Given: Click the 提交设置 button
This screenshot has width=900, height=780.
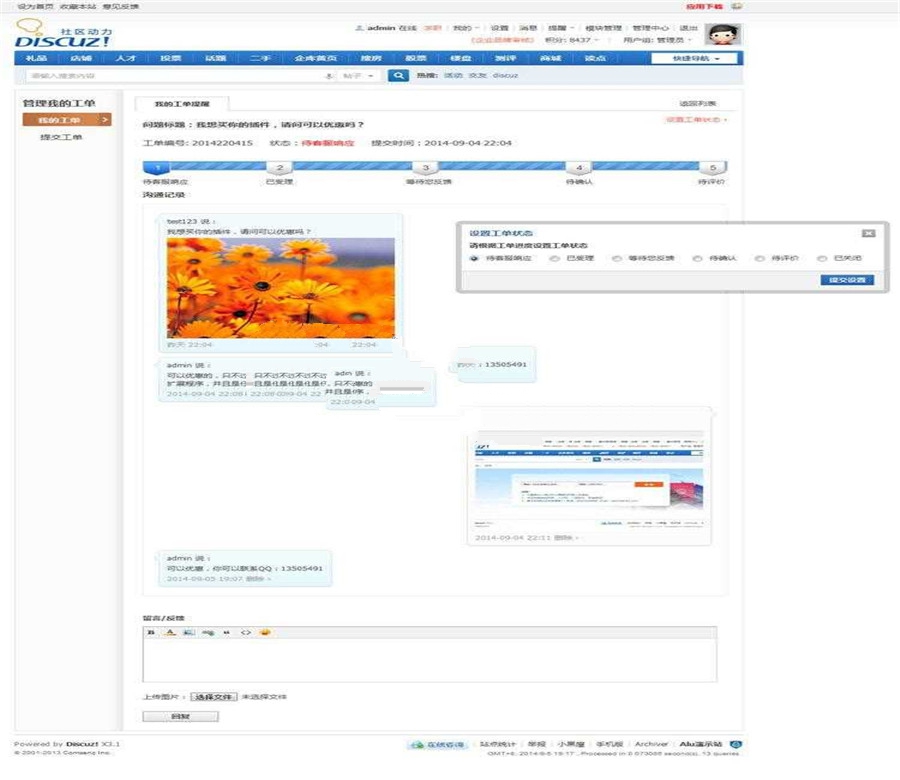Looking at the screenshot, I should 846,280.
